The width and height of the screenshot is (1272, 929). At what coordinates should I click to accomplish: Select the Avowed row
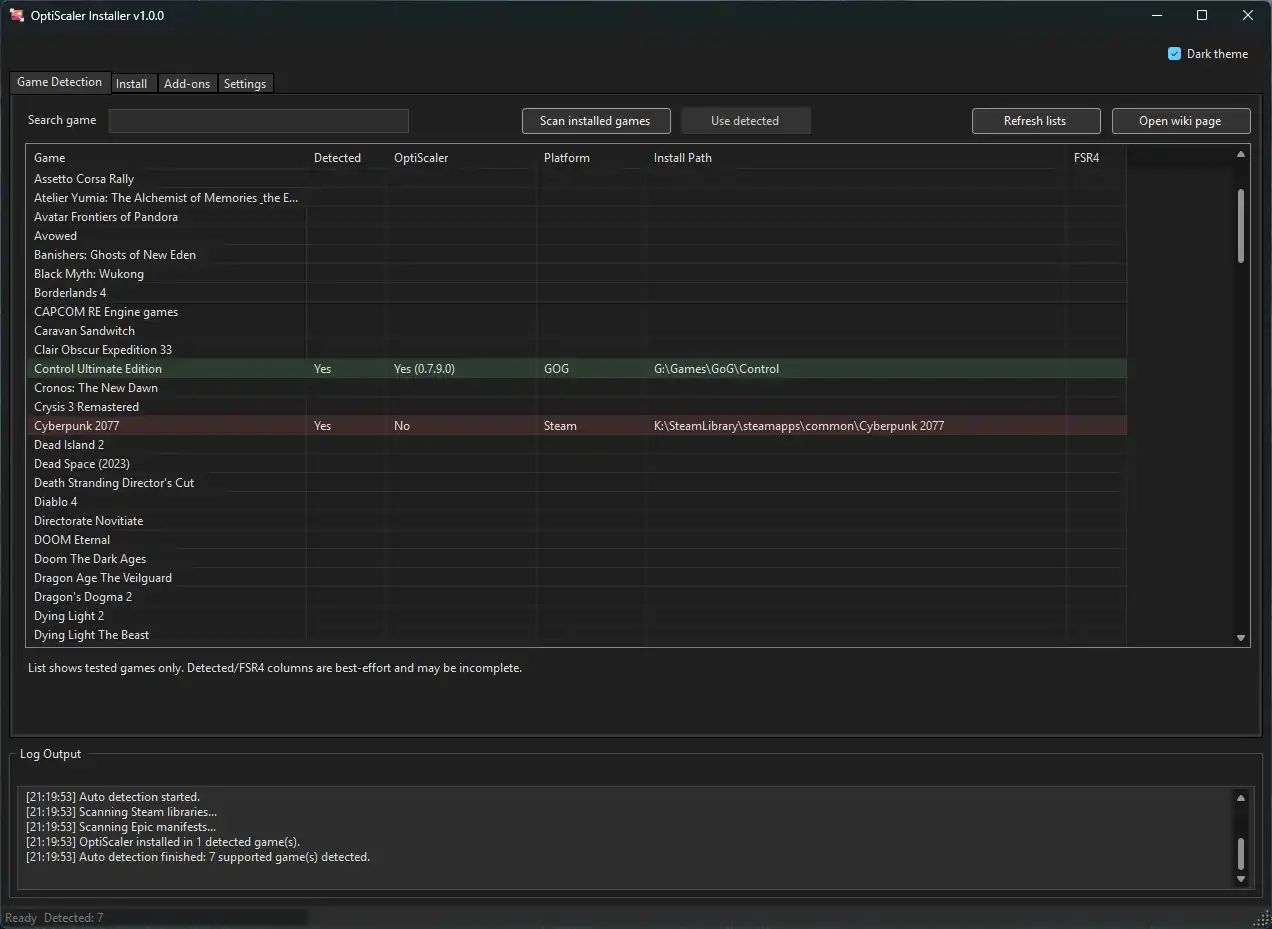[x=576, y=236]
